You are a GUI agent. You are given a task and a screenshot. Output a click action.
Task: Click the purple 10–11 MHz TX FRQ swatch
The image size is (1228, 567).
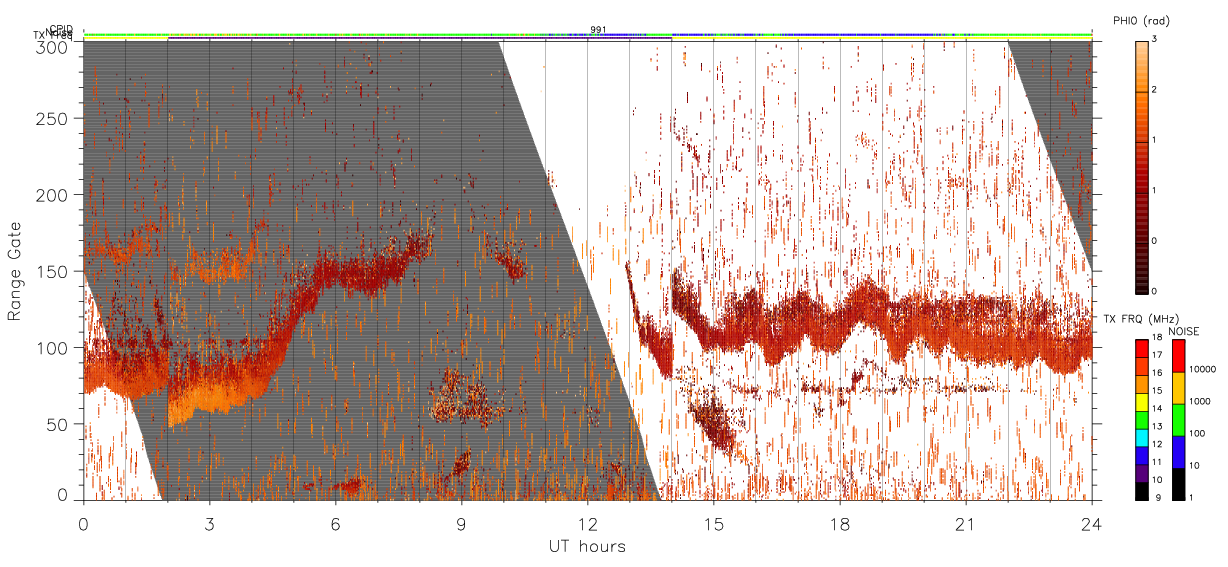point(1141,472)
